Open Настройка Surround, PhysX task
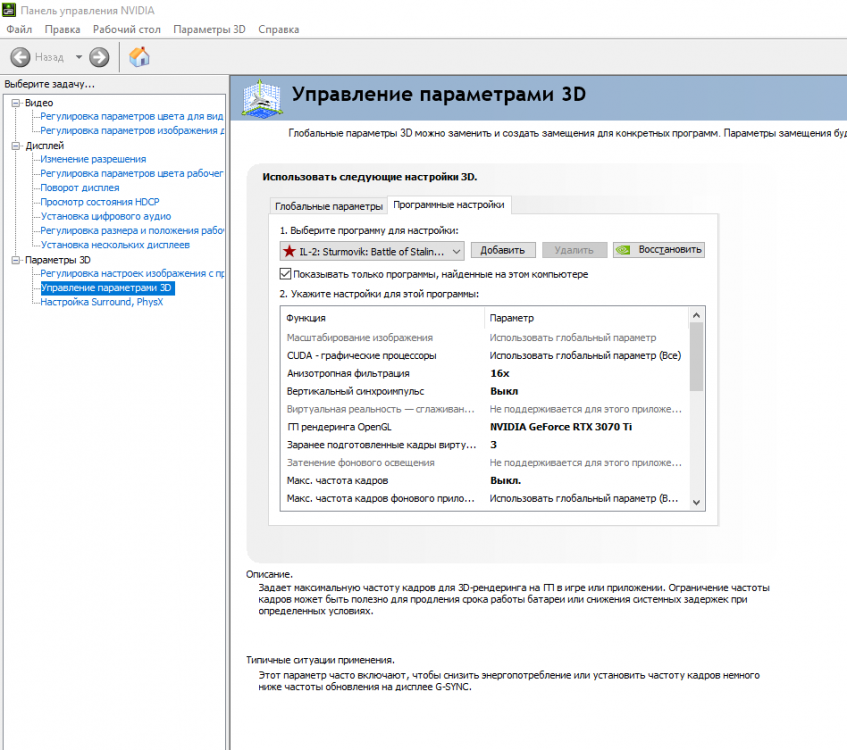 [102, 302]
